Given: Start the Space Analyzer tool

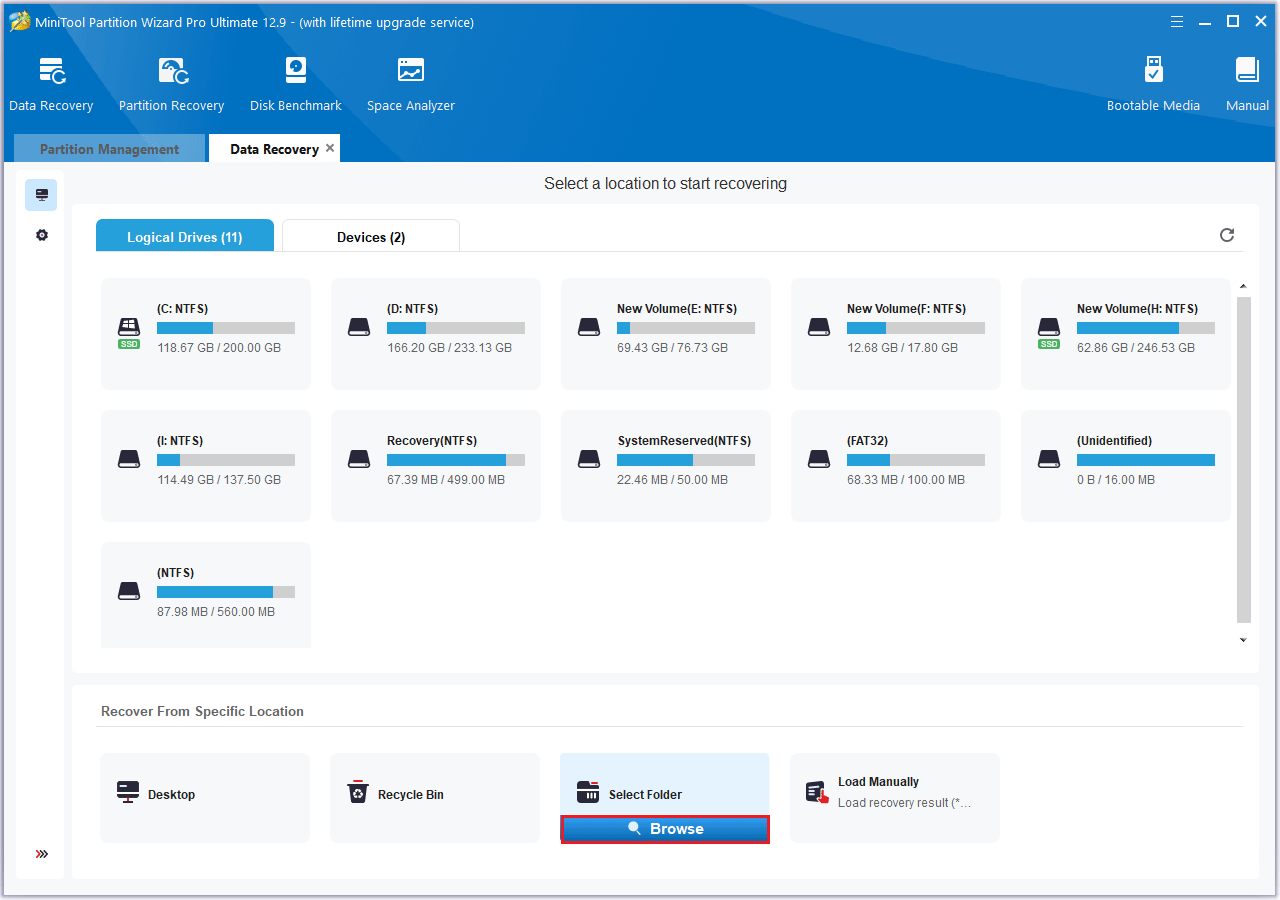Looking at the screenshot, I should point(410,73).
